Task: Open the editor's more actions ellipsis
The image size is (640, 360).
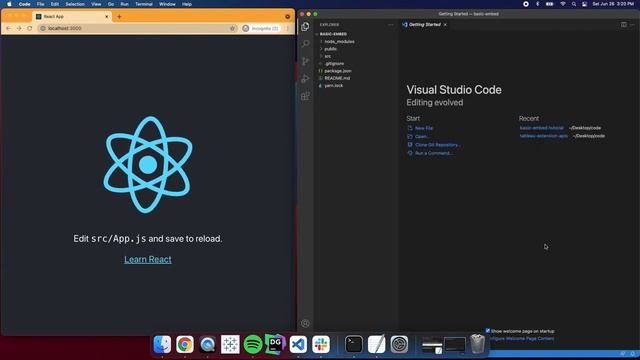Action: 632,24
